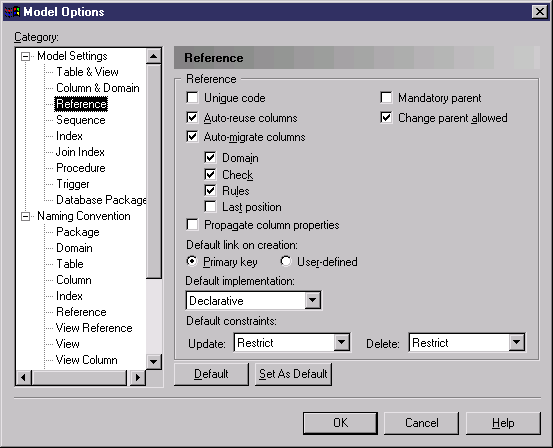Select the User-defined radio button
Image resolution: width=553 pixels, height=448 pixels.
pos(286,261)
